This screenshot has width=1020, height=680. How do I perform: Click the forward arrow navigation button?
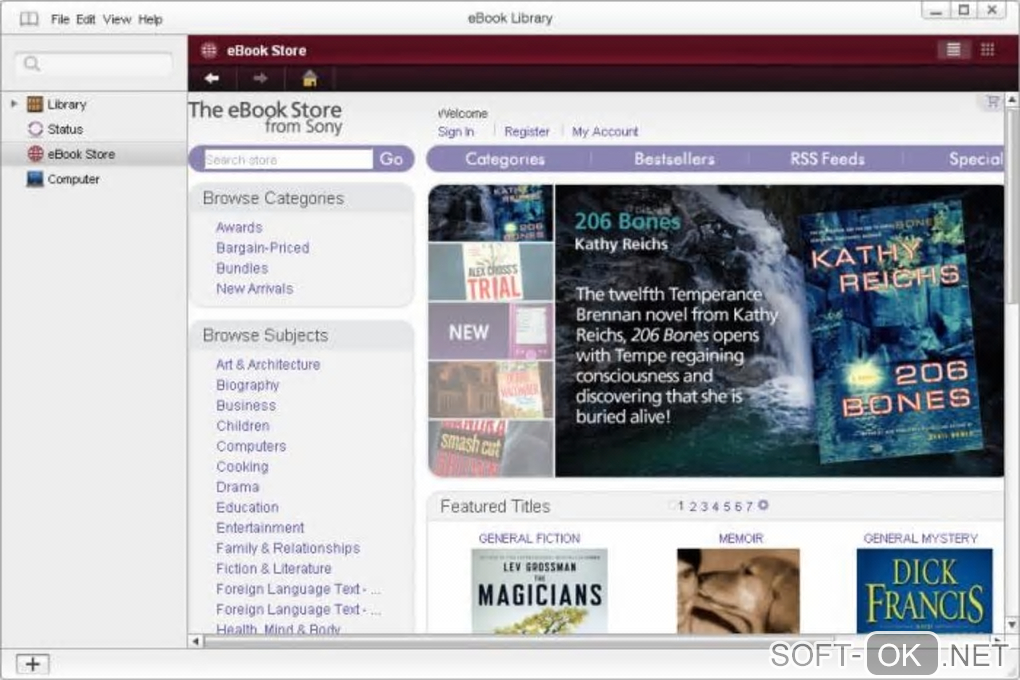point(260,79)
